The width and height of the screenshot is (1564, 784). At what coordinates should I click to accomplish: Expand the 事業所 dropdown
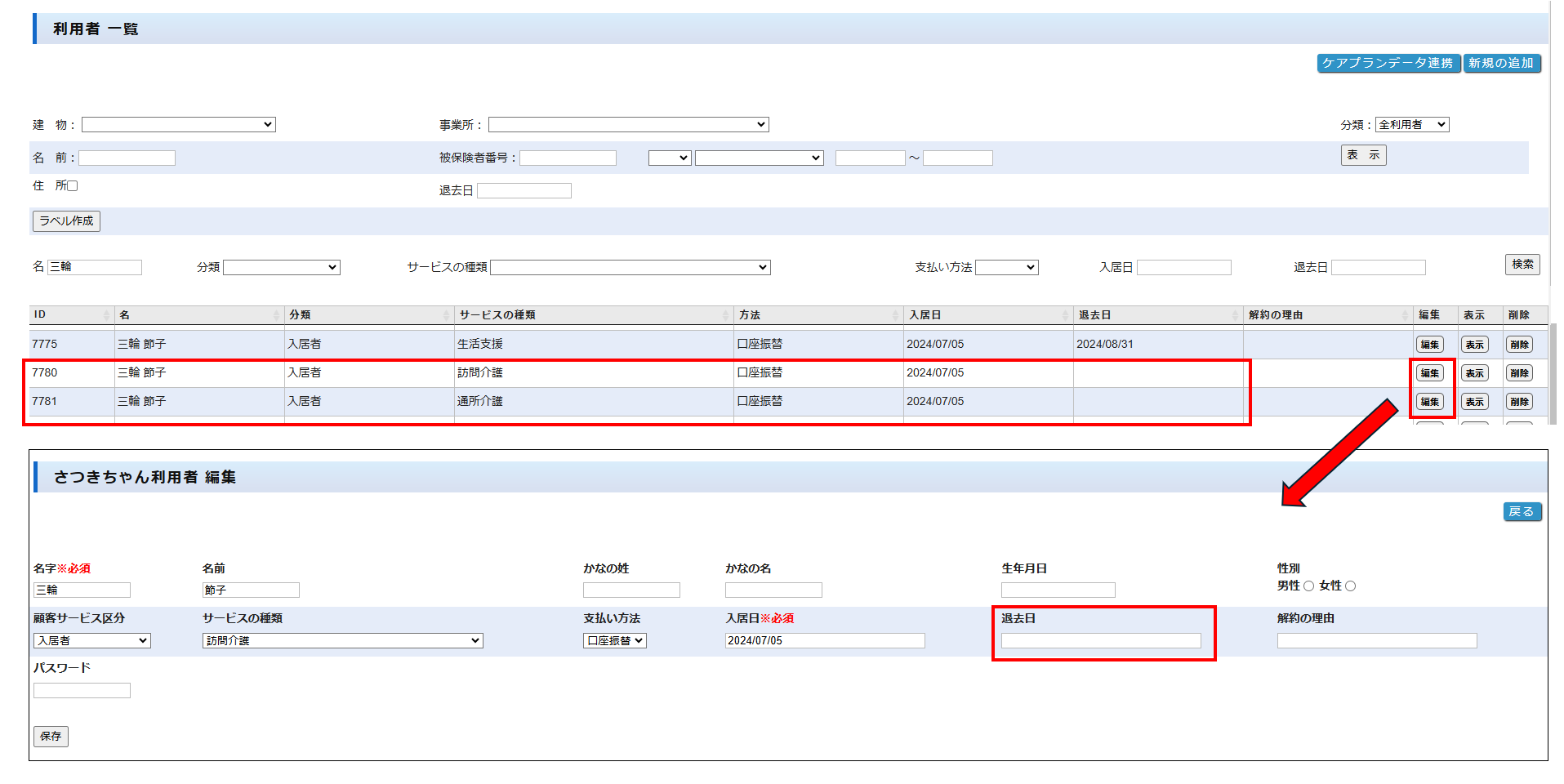click(x=628, y=125)
